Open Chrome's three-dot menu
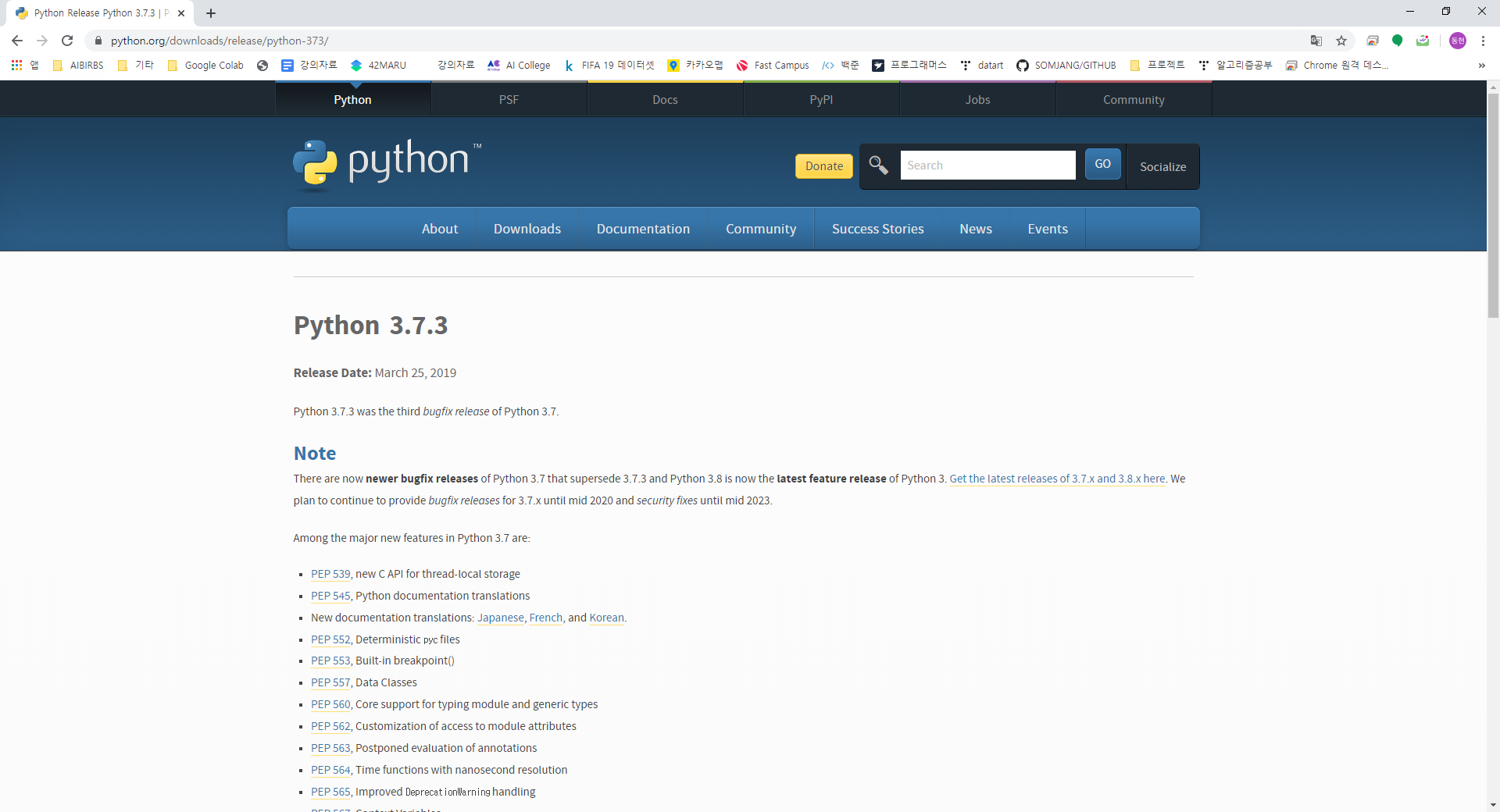The height and width of the screenshot is (812, 1500). tap(1483, 41)
